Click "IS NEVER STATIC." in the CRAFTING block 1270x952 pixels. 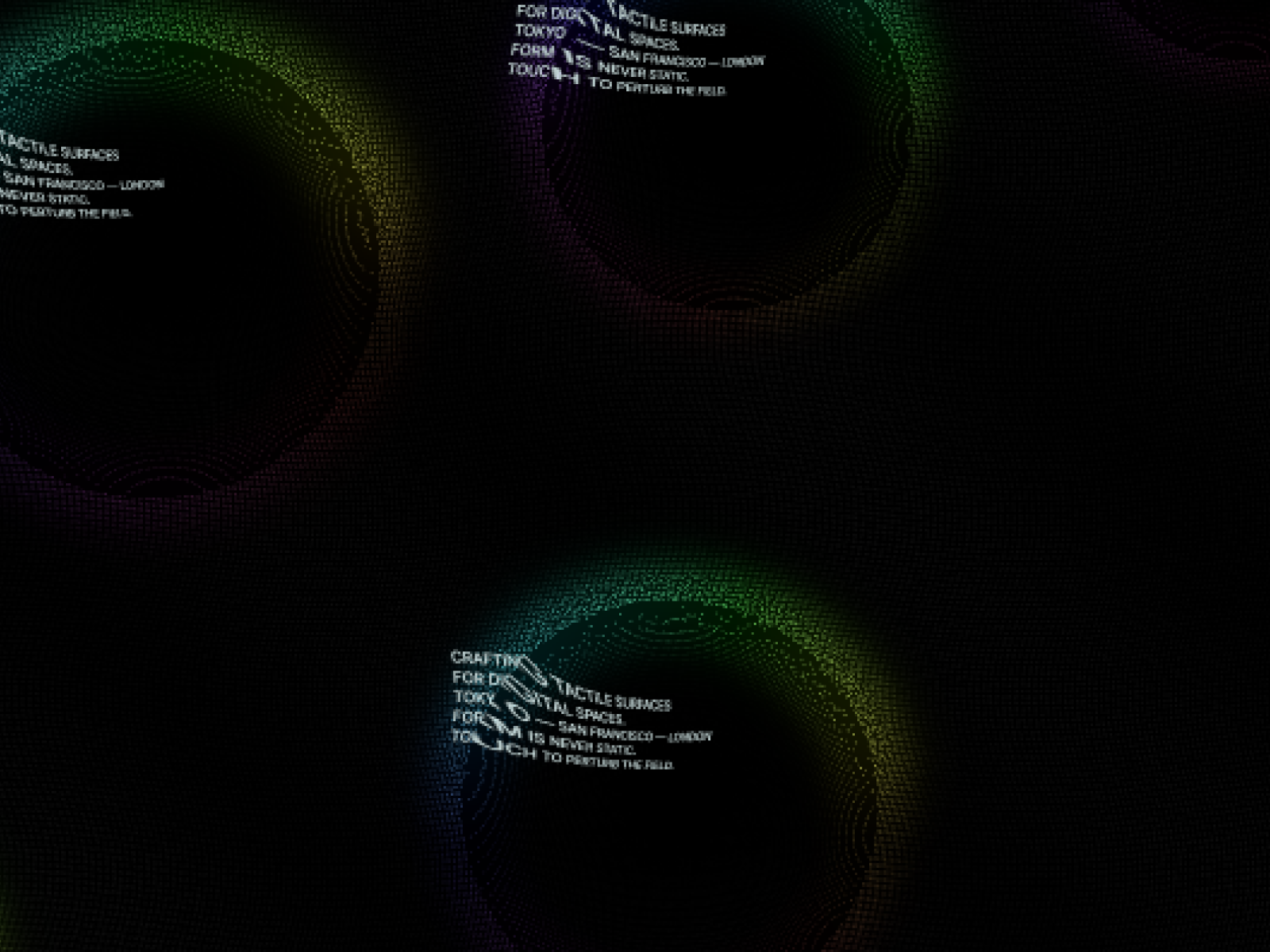point(582,743)
